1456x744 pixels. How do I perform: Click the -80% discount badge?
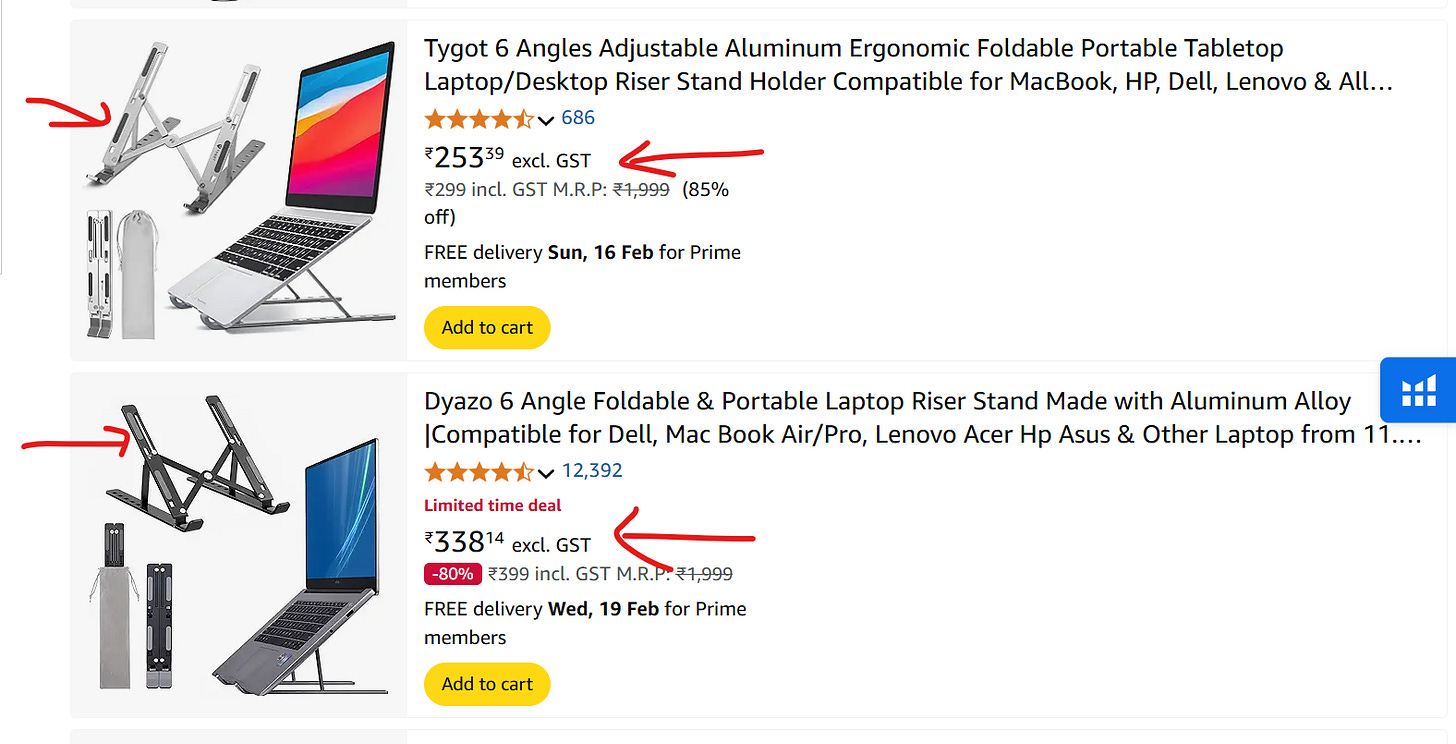coord(453,574)
